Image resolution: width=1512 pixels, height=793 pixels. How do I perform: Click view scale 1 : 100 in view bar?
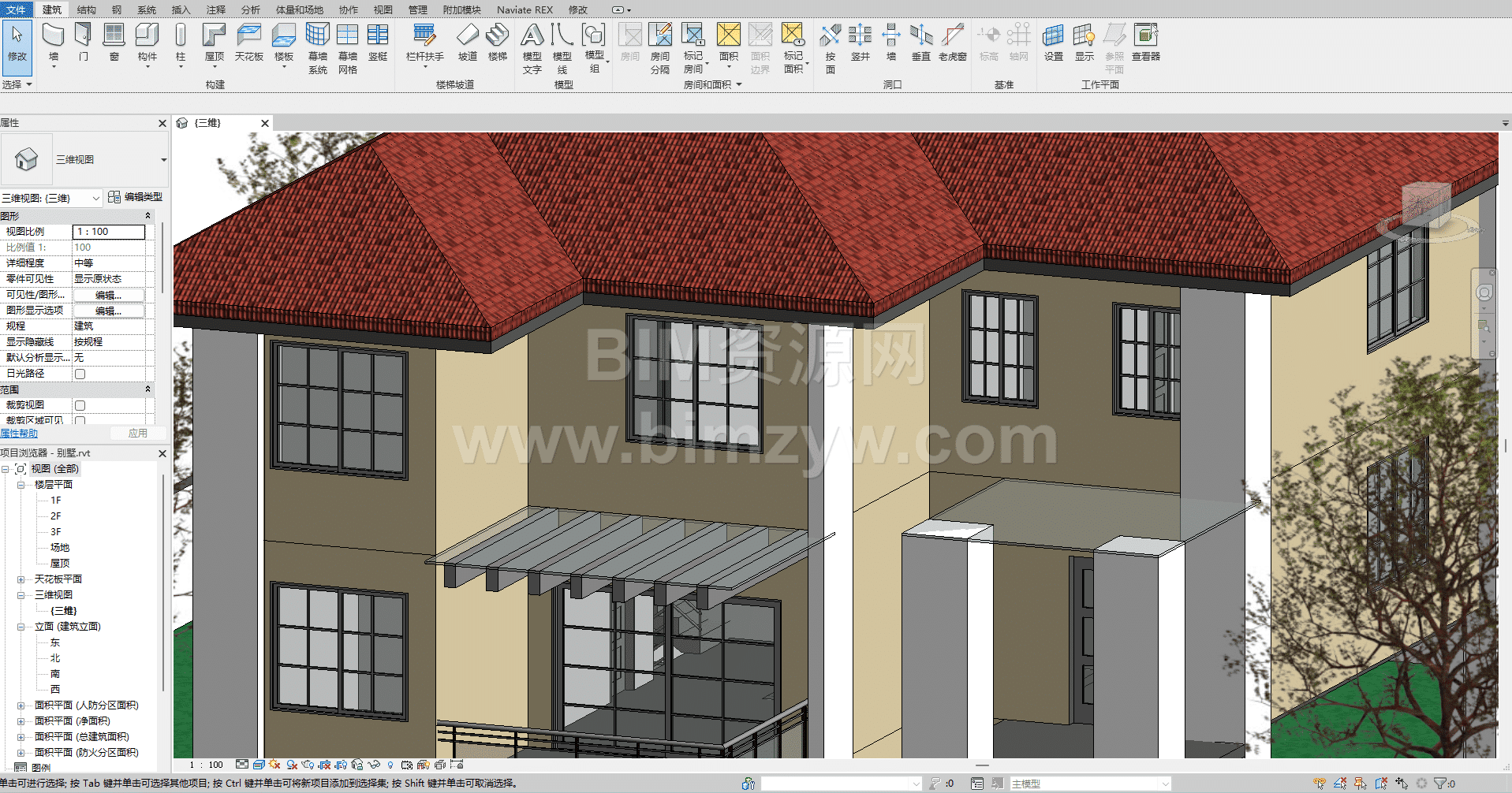point(206,765)
